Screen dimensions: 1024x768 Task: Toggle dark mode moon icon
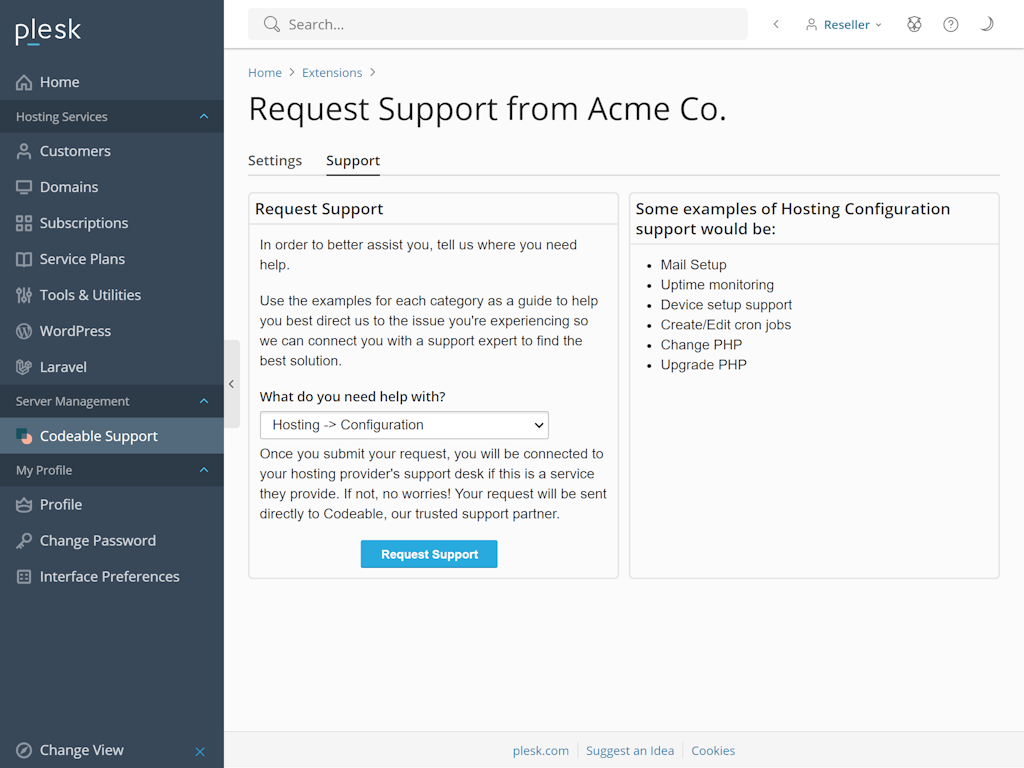(987, 24)
